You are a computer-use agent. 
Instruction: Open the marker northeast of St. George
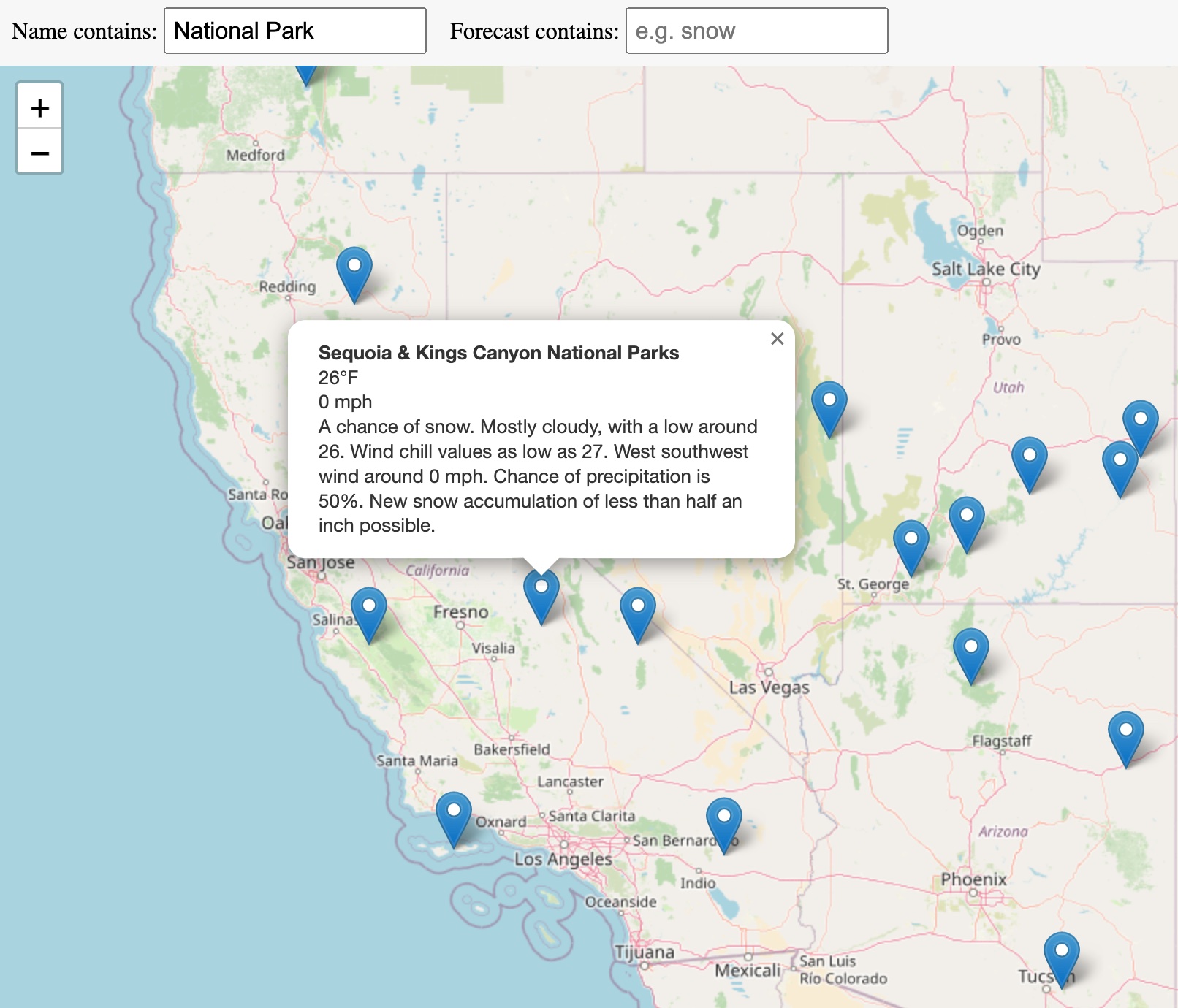click(x=967, y=526)
